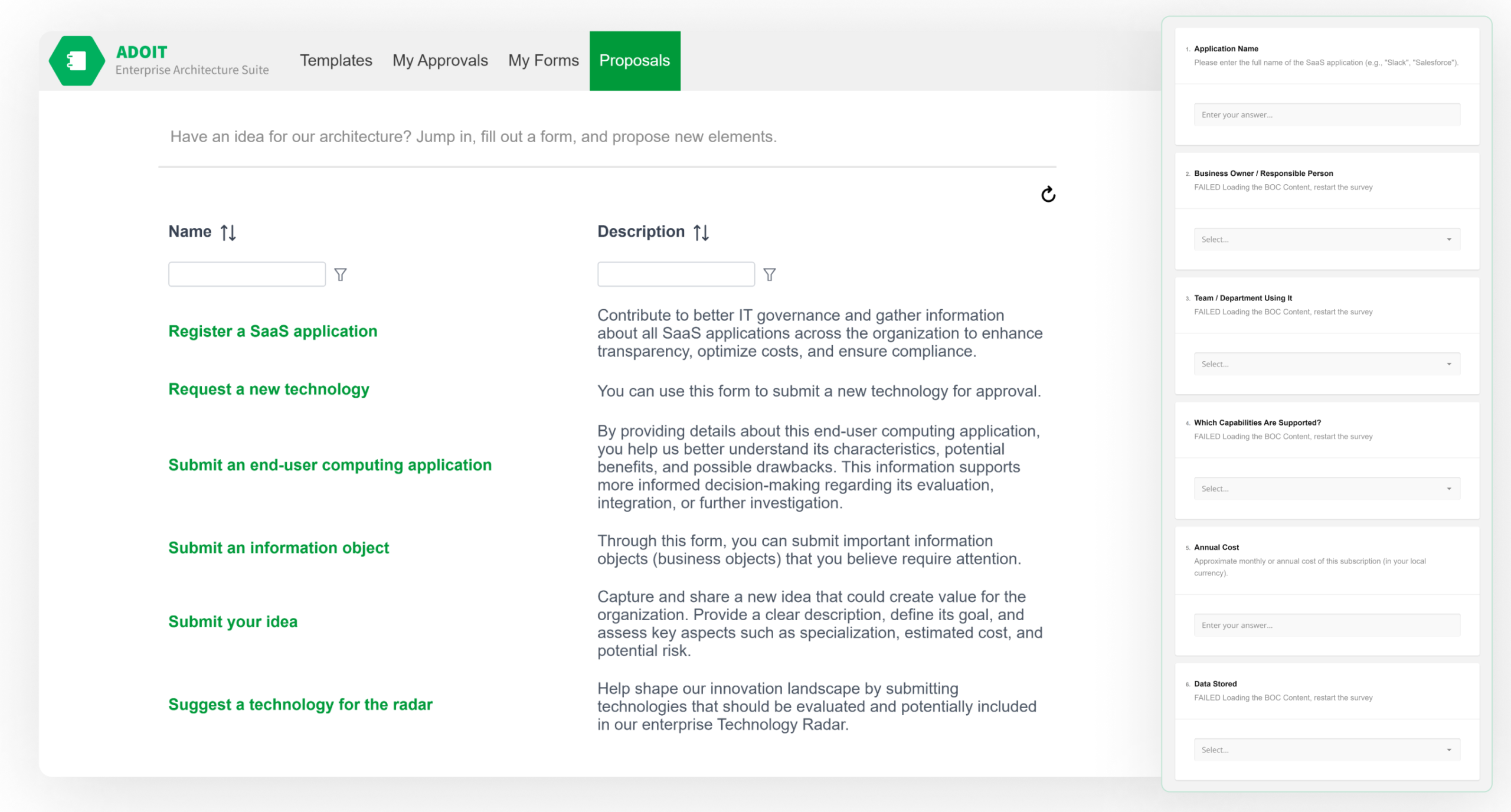Screen dimensions: 1511x812
Task: Switch to the Templates tab
Action: point(336,60)
